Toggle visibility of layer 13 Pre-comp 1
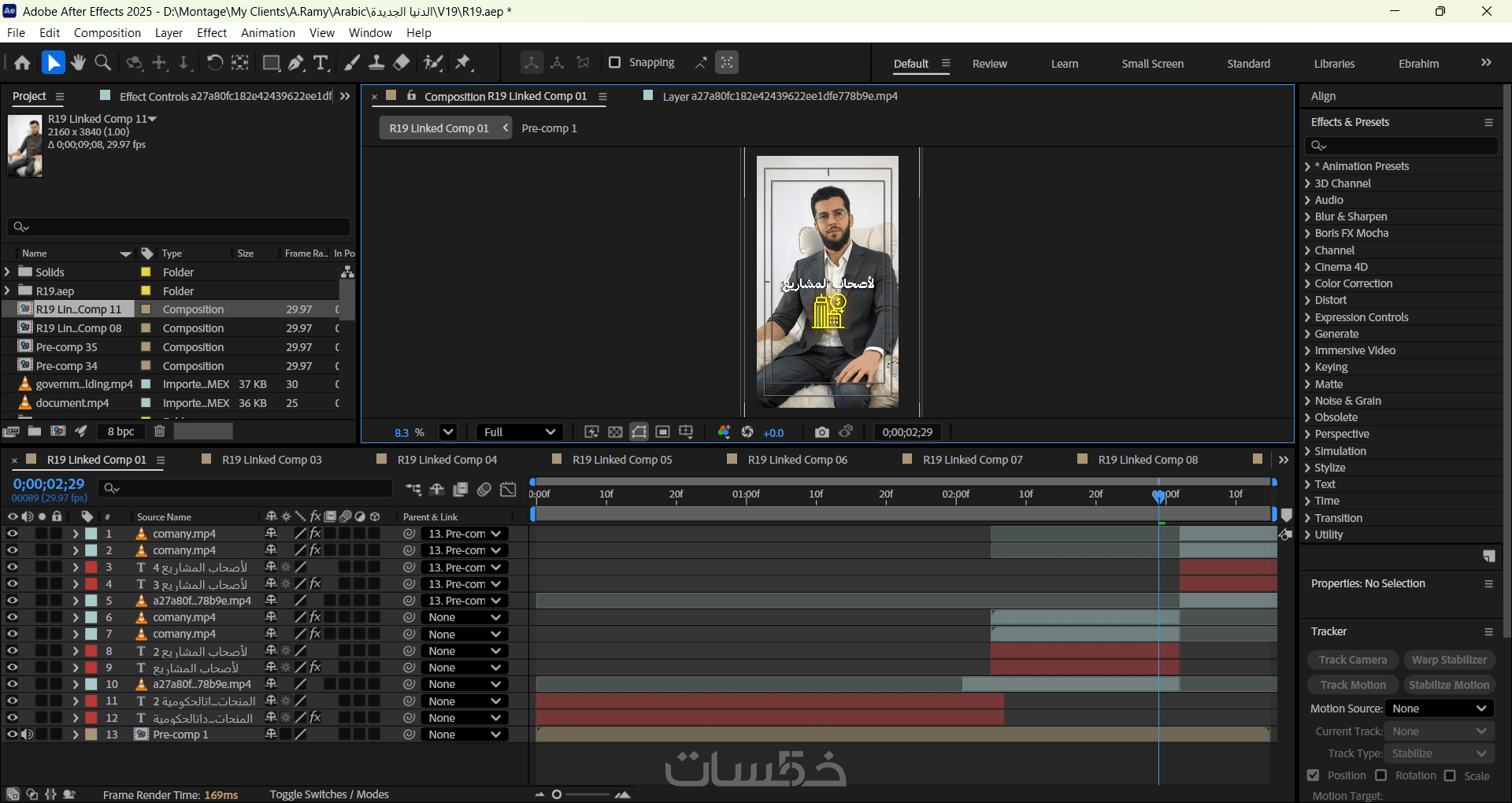Image resolution: width=1512 pixels, height=803 pixels. click(x=13, y=735)
